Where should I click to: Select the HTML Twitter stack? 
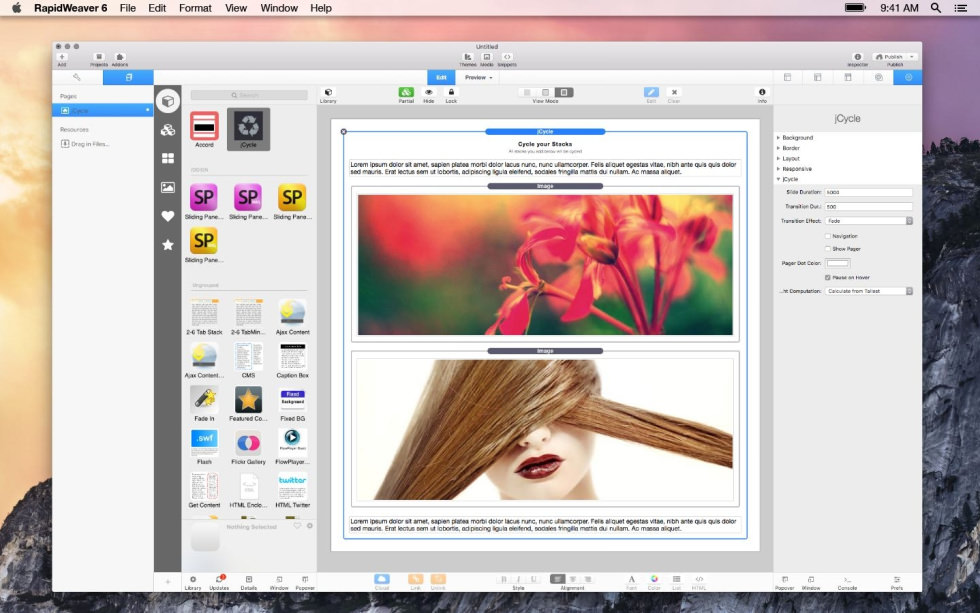(292, 490)
